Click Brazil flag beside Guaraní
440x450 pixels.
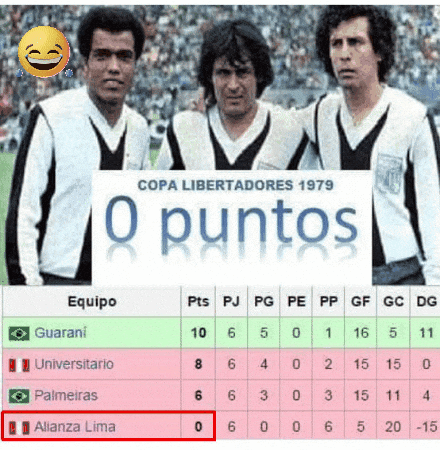pyautogui.click(x=19, y=333)
